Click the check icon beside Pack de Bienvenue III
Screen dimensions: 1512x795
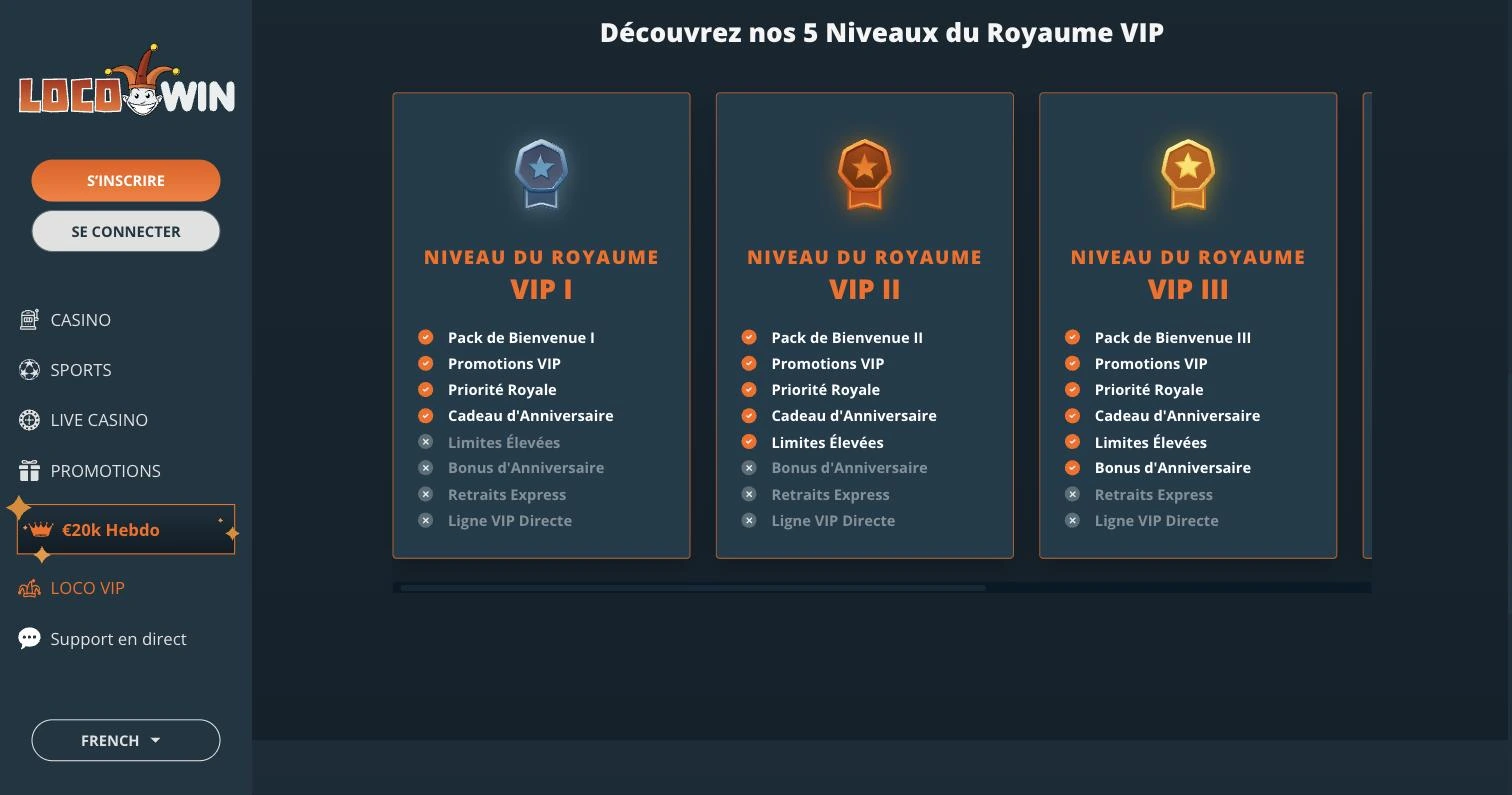(x=1073, y=337)
